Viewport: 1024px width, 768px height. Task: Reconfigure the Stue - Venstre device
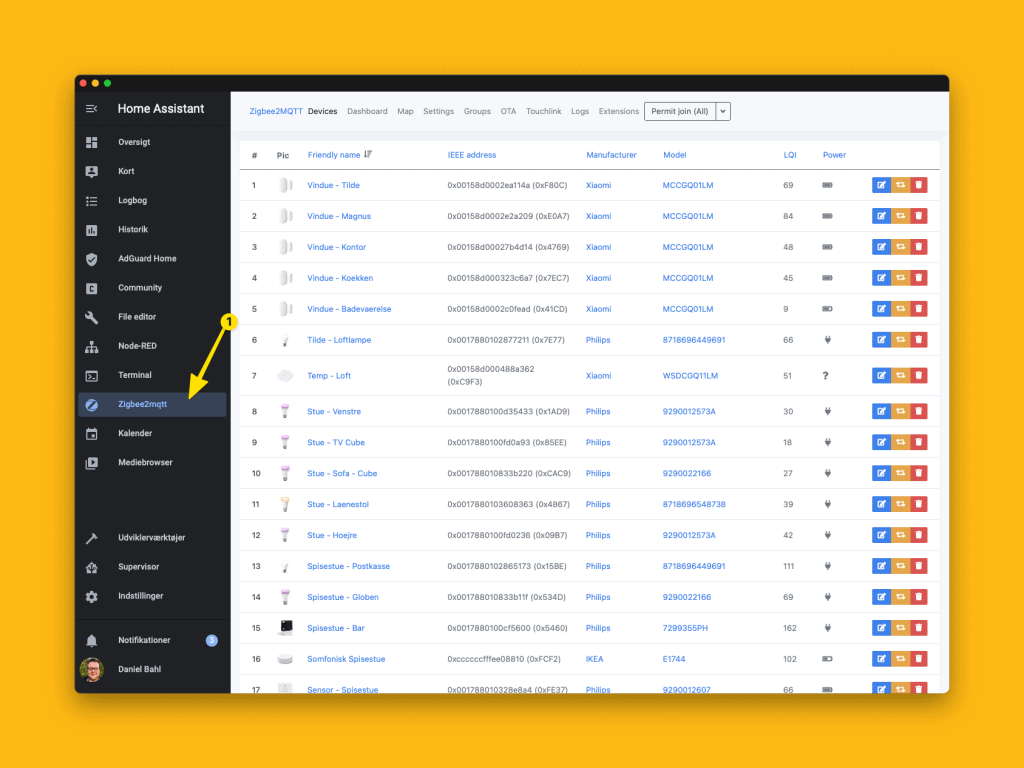pyautogui.click(x=900, y=411)
